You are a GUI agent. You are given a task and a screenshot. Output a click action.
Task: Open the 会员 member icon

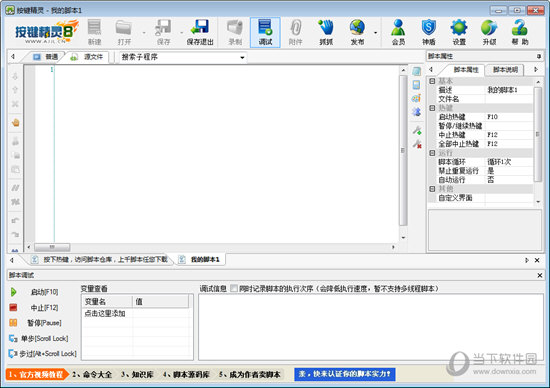click(398, 32)
